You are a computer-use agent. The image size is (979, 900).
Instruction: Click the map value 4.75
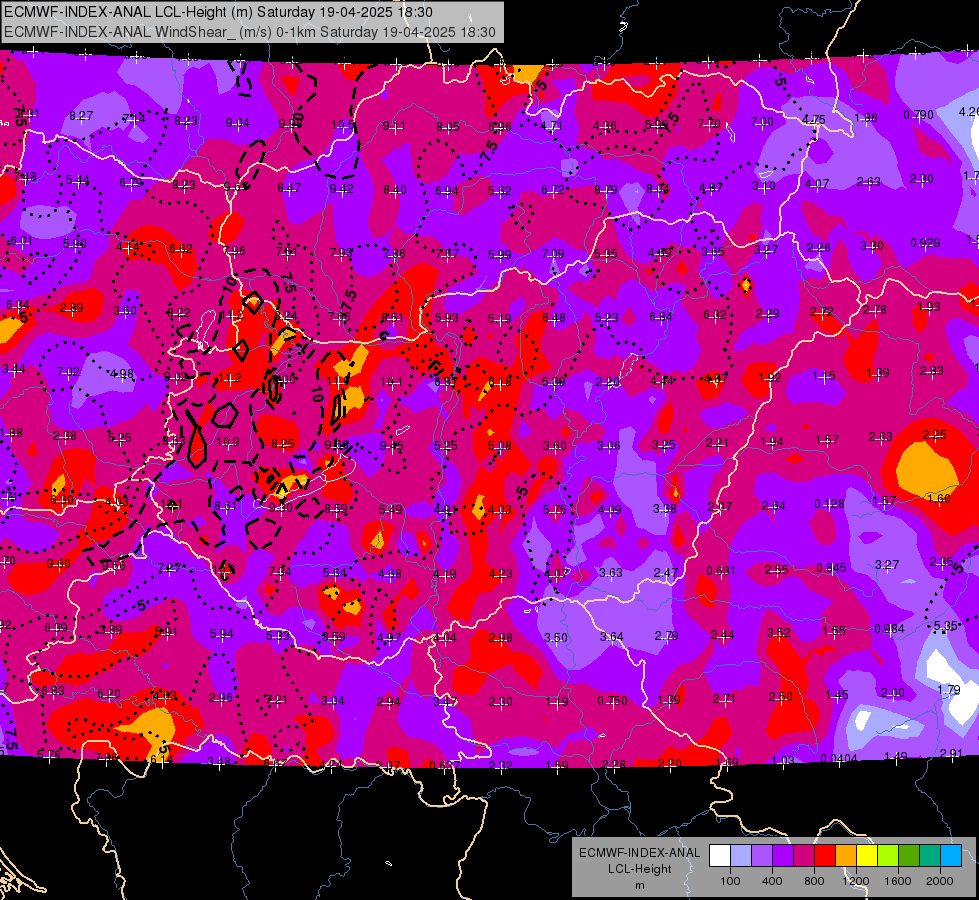(x=814, y=119)
